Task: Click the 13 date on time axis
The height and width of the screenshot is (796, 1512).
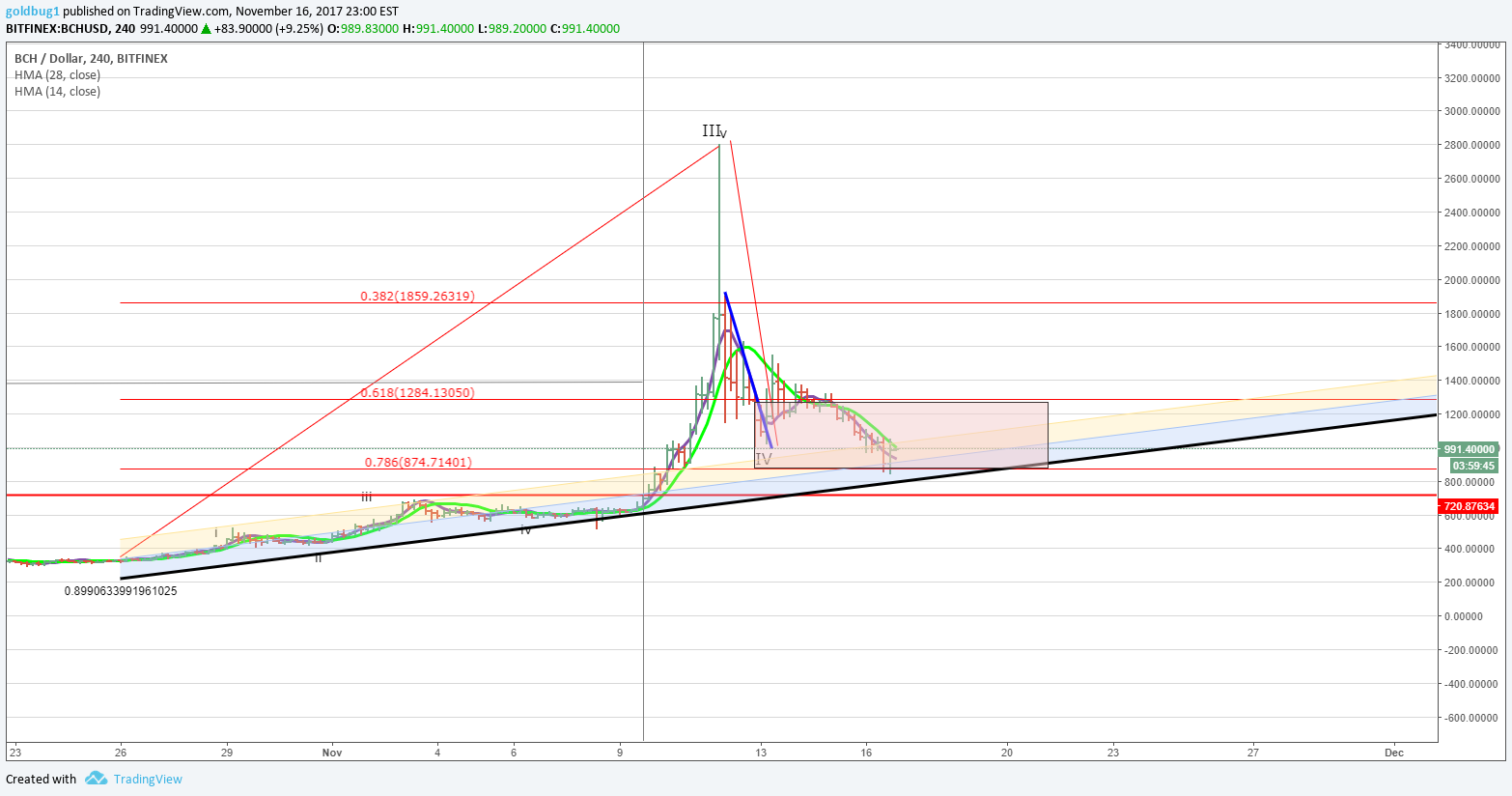Action: pos(761,753)
